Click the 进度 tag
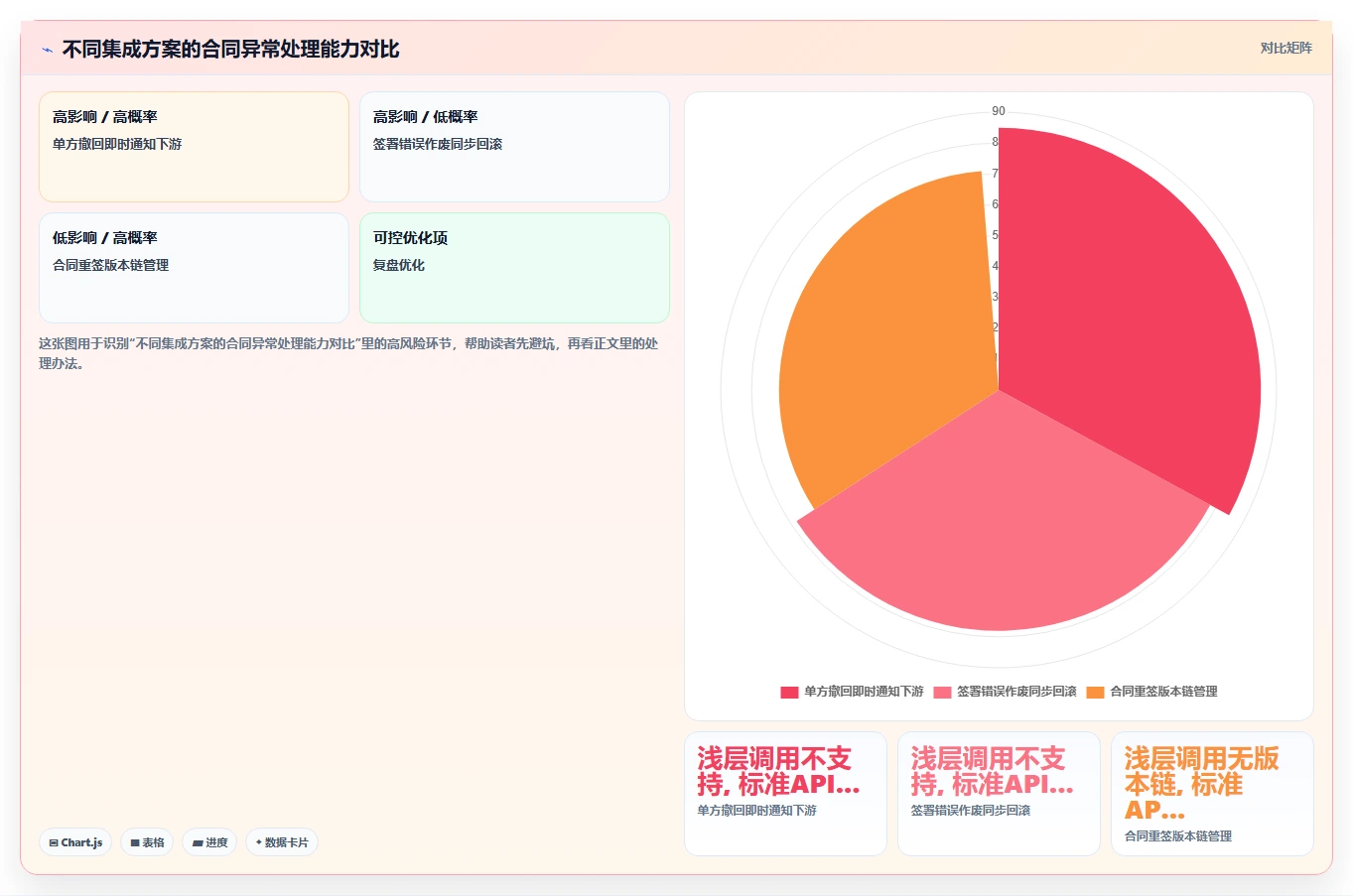This screenshot has width=1353, height=896. [x=209, y=842]
